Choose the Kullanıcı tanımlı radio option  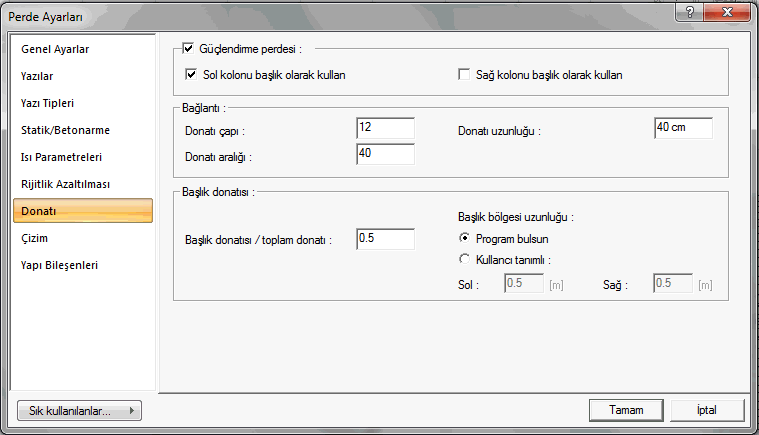[464, 259]
